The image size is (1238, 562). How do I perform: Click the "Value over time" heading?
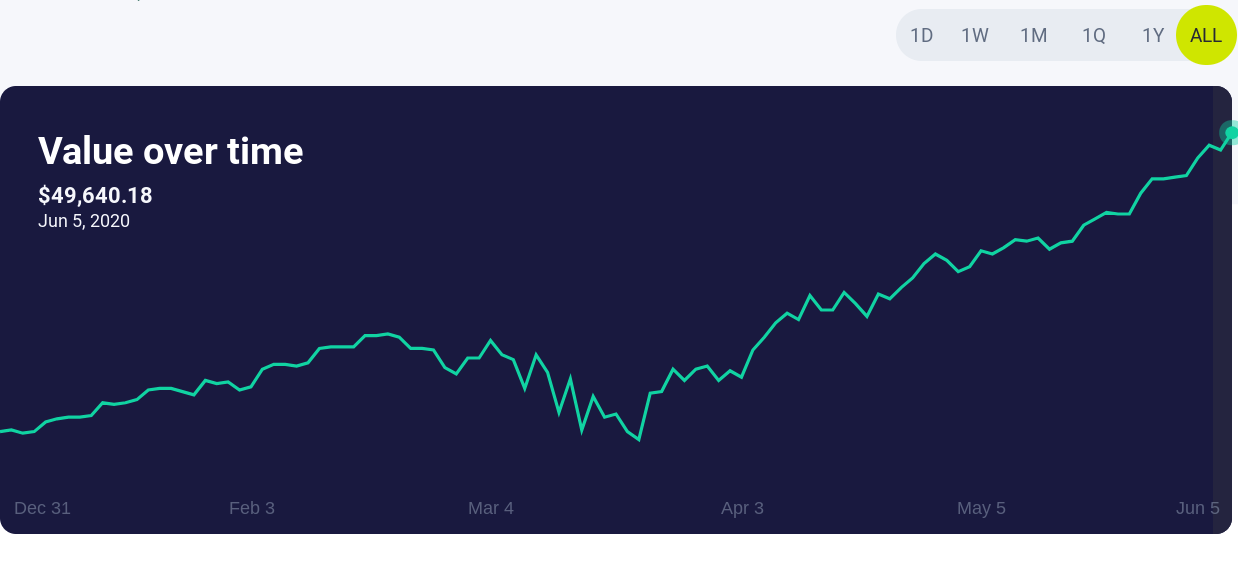(171, 151)
